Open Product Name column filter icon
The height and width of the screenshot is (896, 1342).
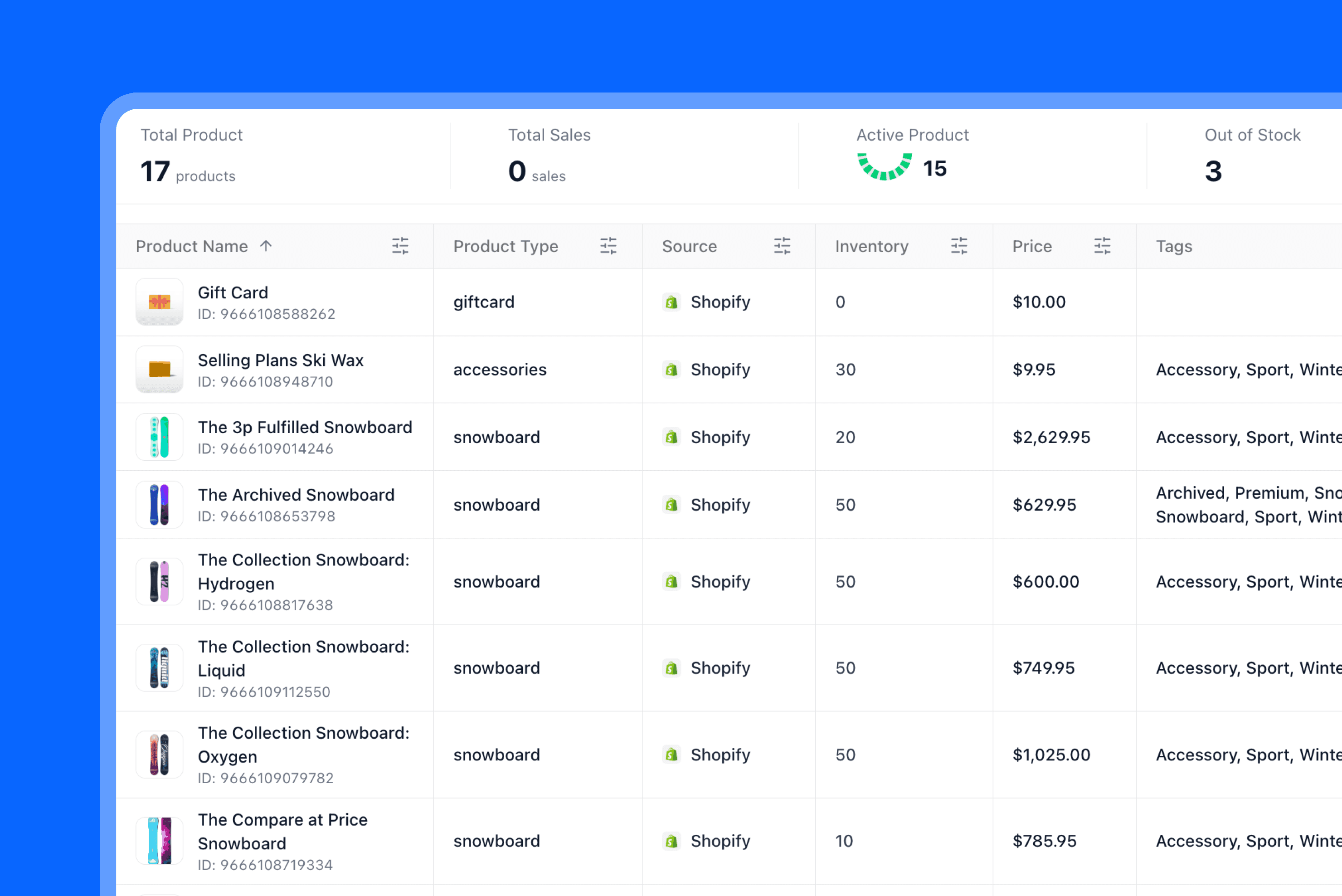pos(400,246)
